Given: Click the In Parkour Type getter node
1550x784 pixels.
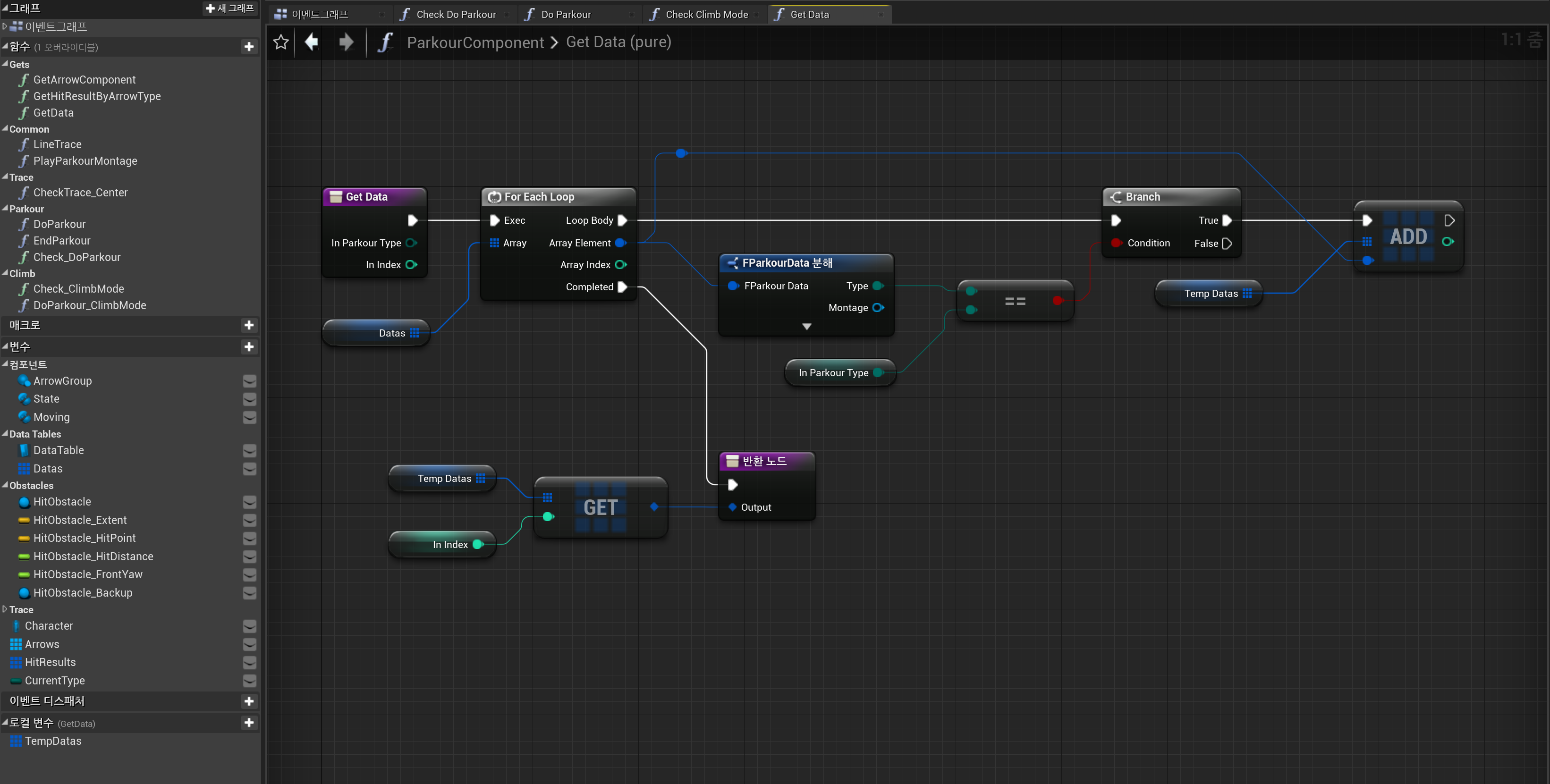Looking at the screenshot, I should point(840,372).
